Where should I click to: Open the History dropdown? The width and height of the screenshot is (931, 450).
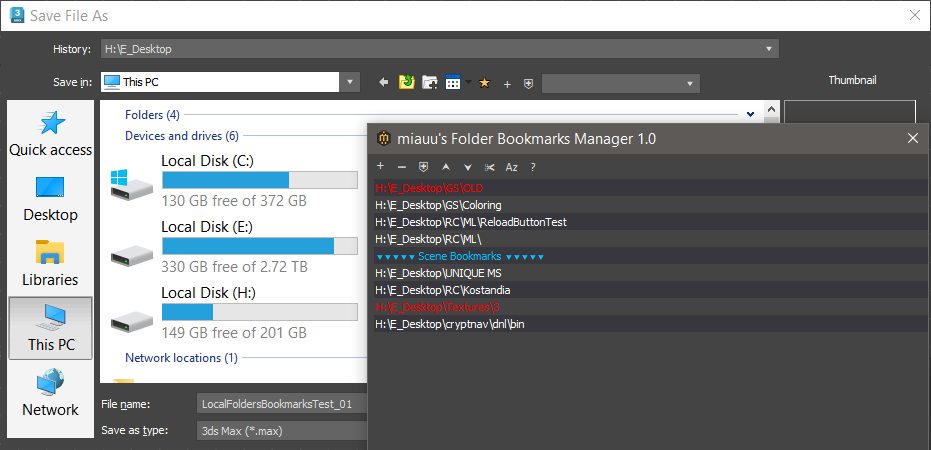(x=769, y=49)
